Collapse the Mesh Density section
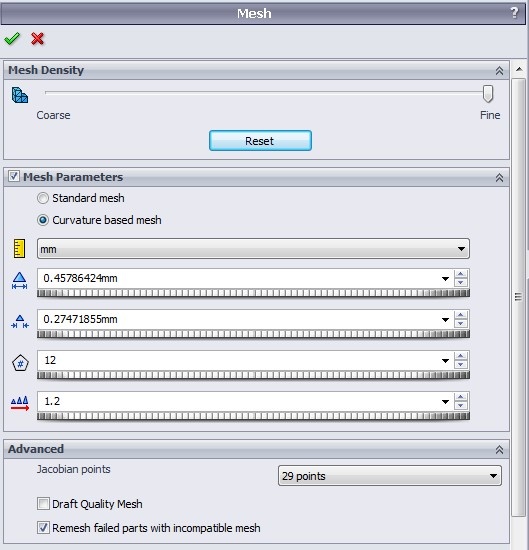The height and width of the screenshot is (550, 529). click(499, 71)
